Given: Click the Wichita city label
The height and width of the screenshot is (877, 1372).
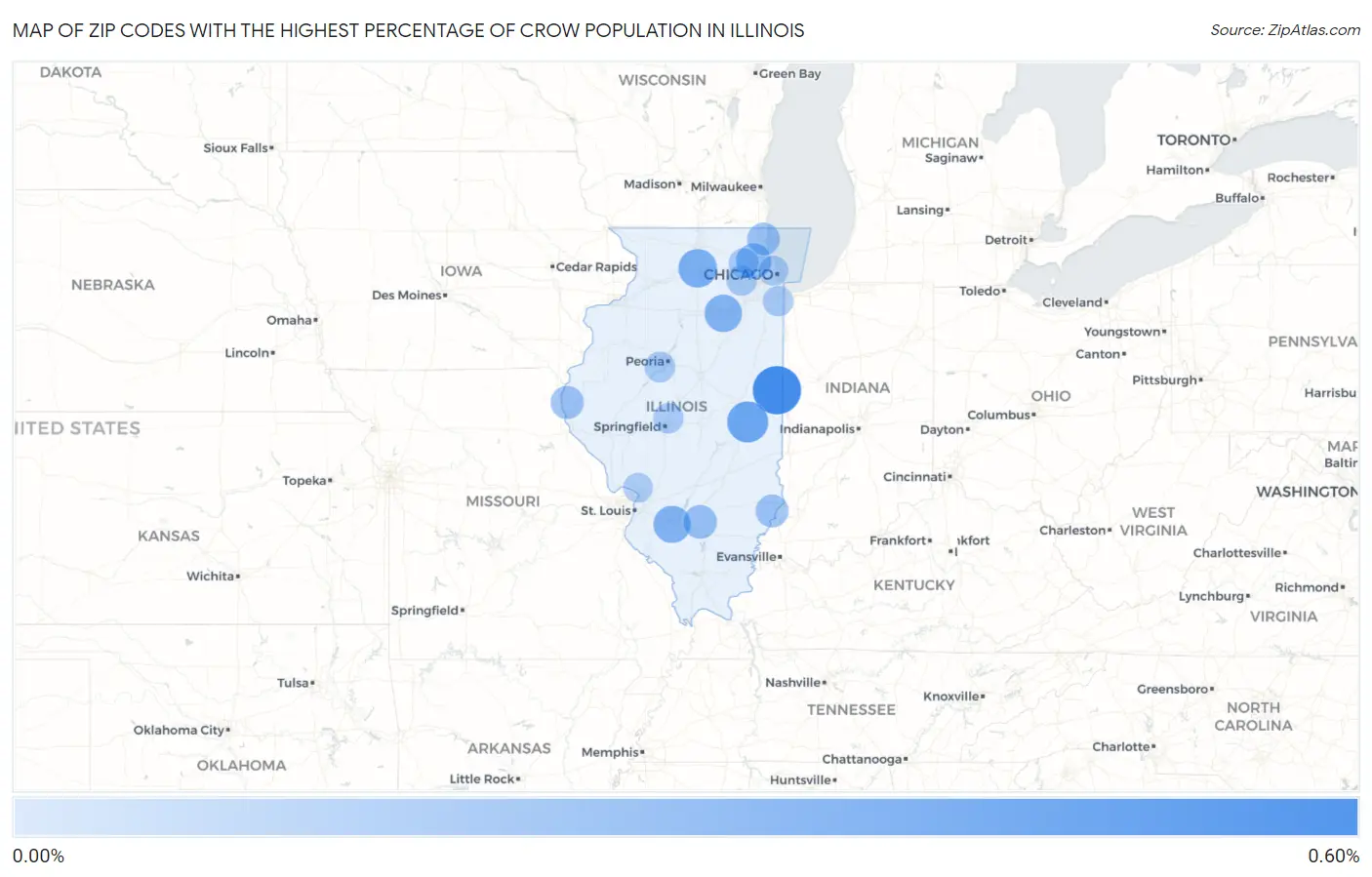Looking at the screenshot, I should [212, 576].
